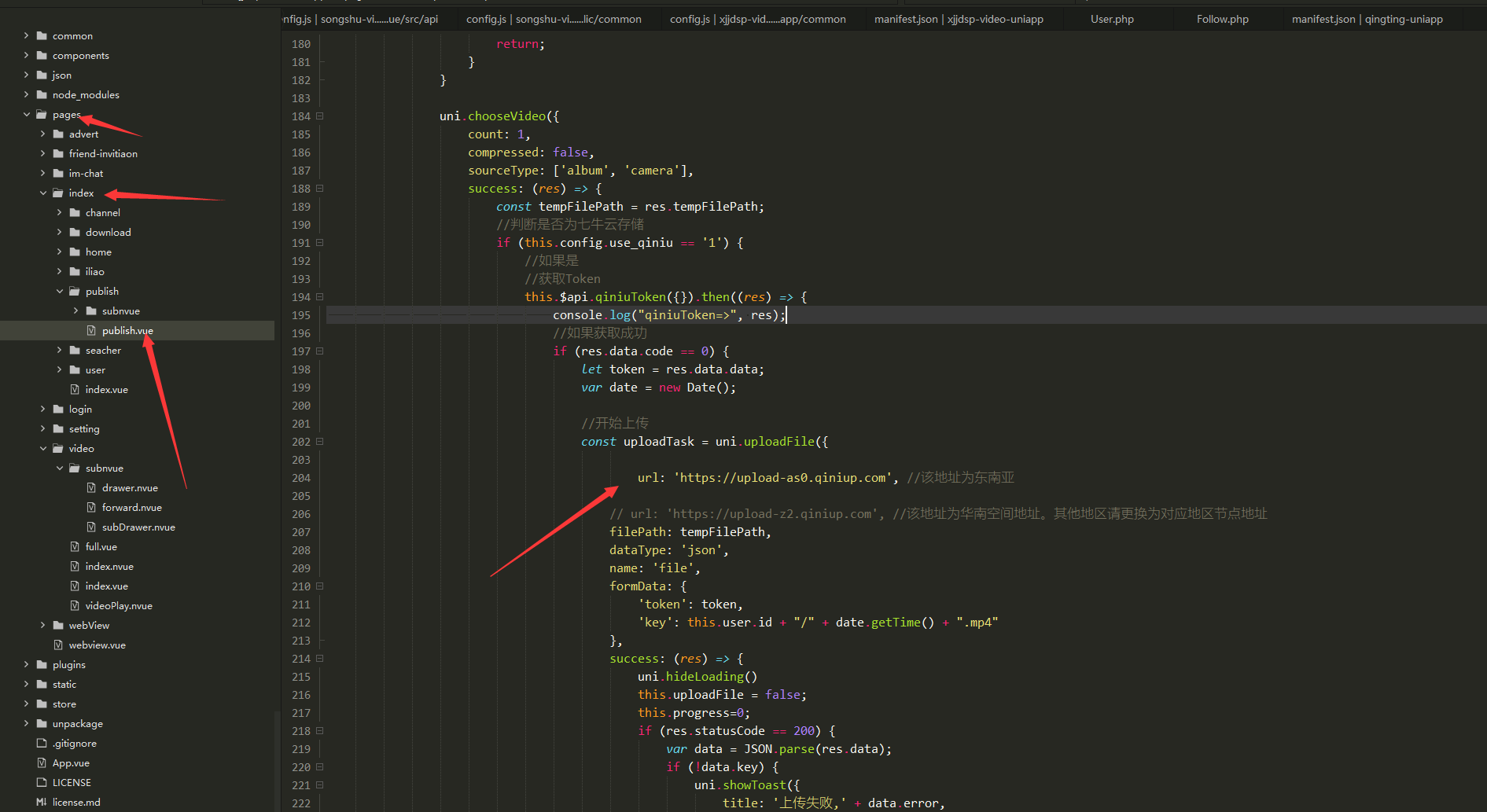Click the friend-invitiaon folder icon
Viewport: 1487px width, 812px height.
(x=58, y=153)
